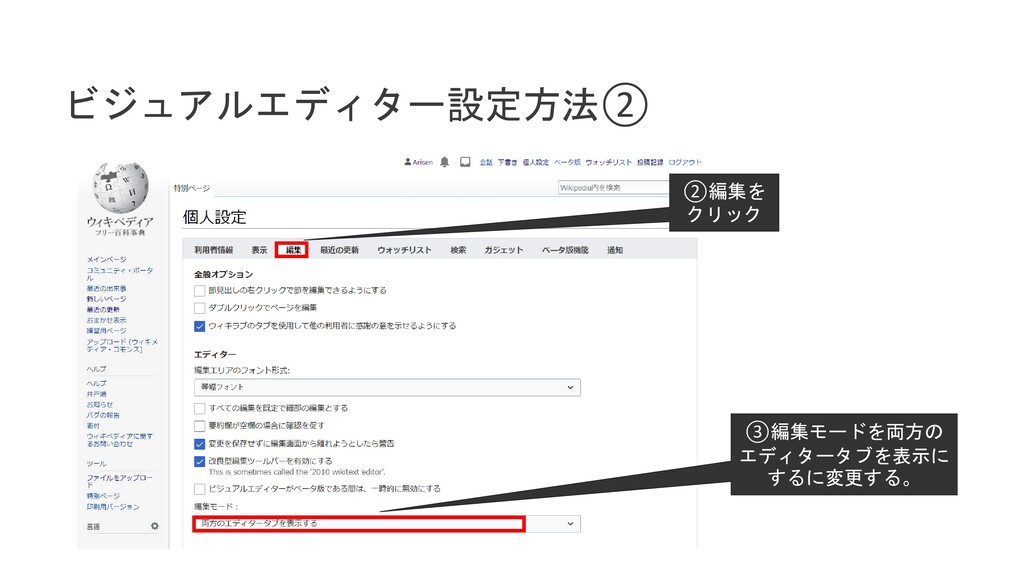Switch to the 最近の更新 tab
The image size is (1024, 576).
point(340,250)
